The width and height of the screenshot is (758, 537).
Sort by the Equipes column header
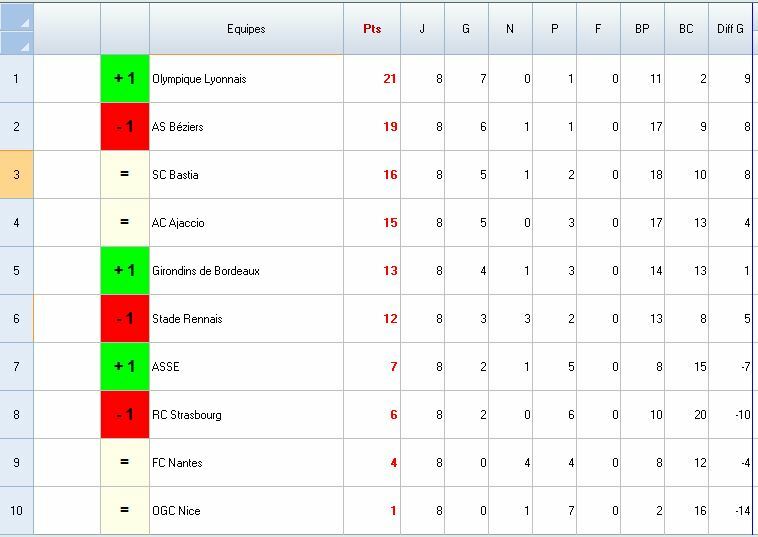click(246, 29)
